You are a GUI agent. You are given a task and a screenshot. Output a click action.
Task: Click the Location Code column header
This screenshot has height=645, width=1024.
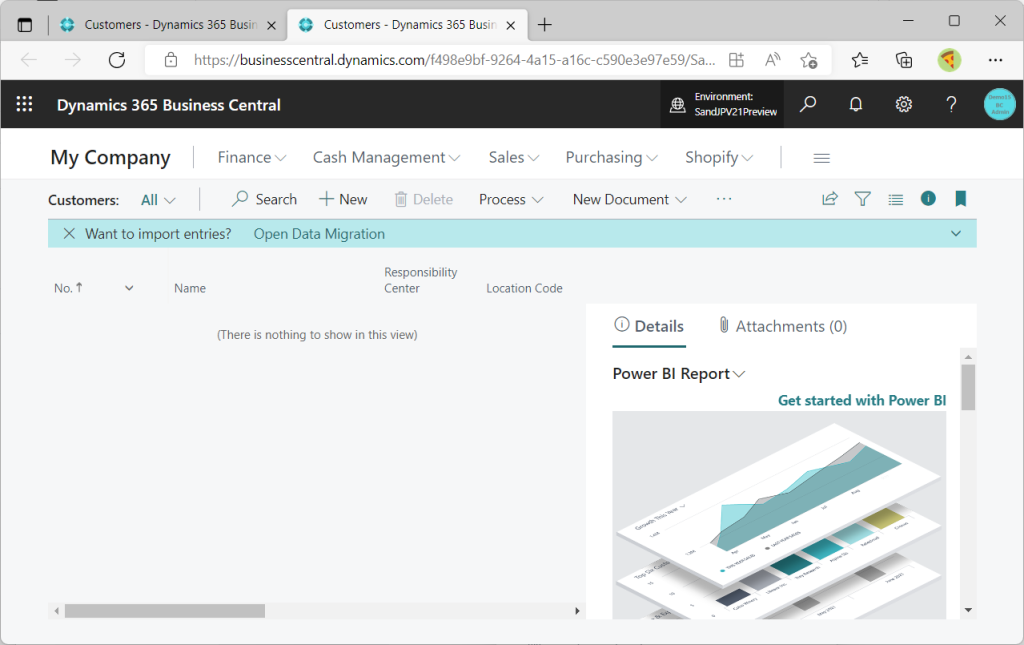pos(524,288)
